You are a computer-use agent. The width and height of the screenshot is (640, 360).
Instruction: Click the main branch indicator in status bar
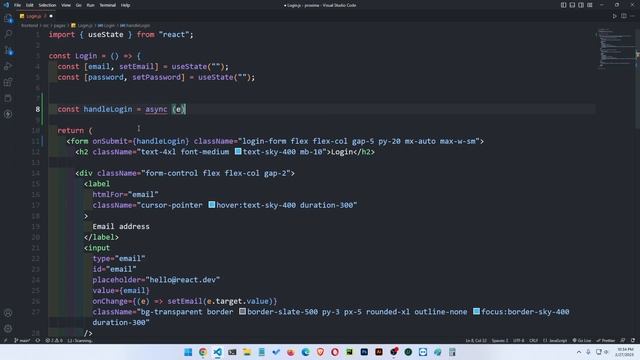(x=22, y=340)
